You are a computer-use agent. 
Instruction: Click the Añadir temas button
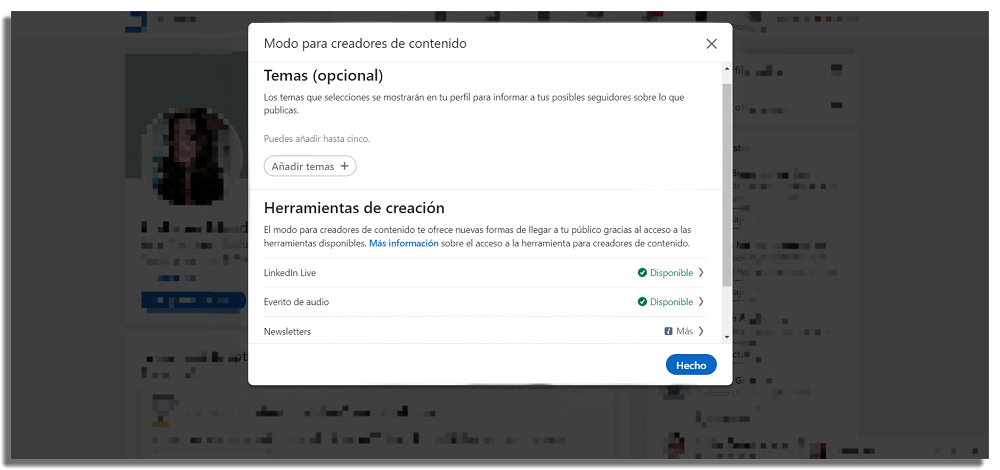click(310, 166)
